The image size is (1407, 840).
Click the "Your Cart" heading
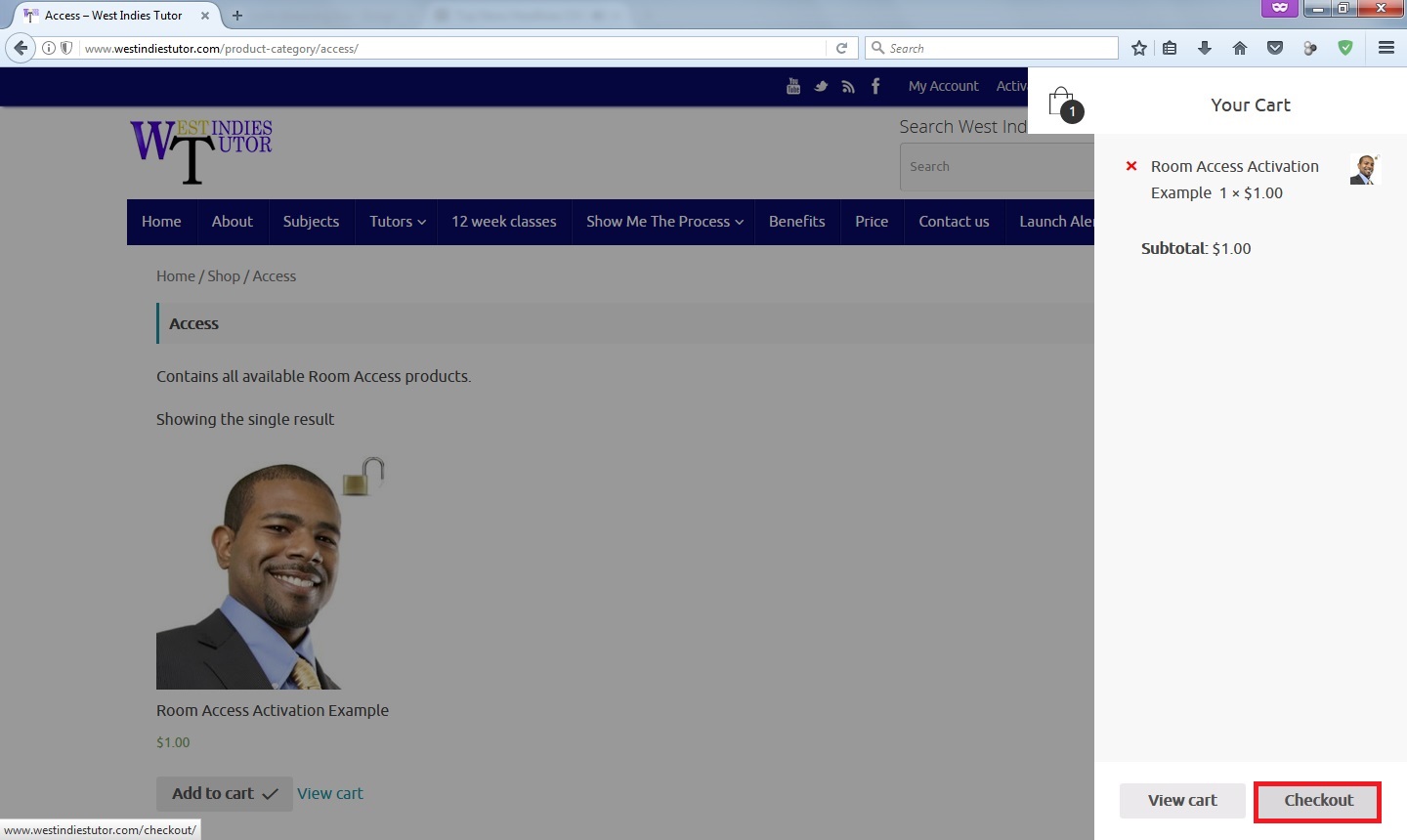pyautogui.click(x=1251, y=105)
